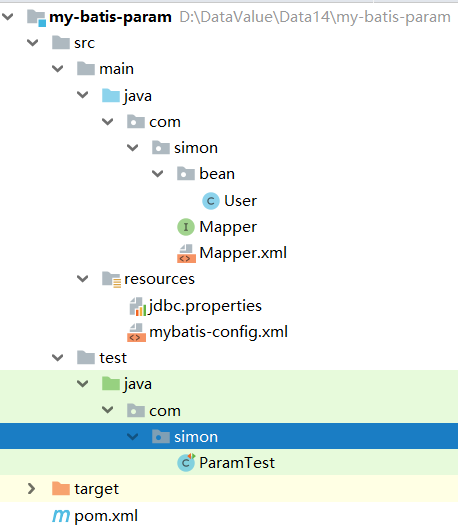458x528 pixels.
Task: Click the Maven pom.xml icon
Action: [x=61, y=516]
